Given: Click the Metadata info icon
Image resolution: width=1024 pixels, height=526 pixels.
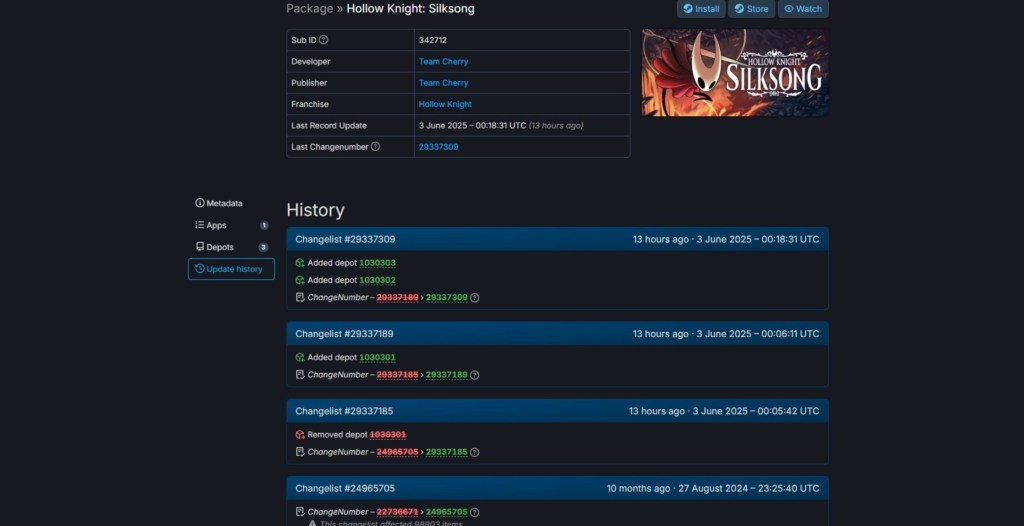Looking at the screenshot, I should (200, 203).
